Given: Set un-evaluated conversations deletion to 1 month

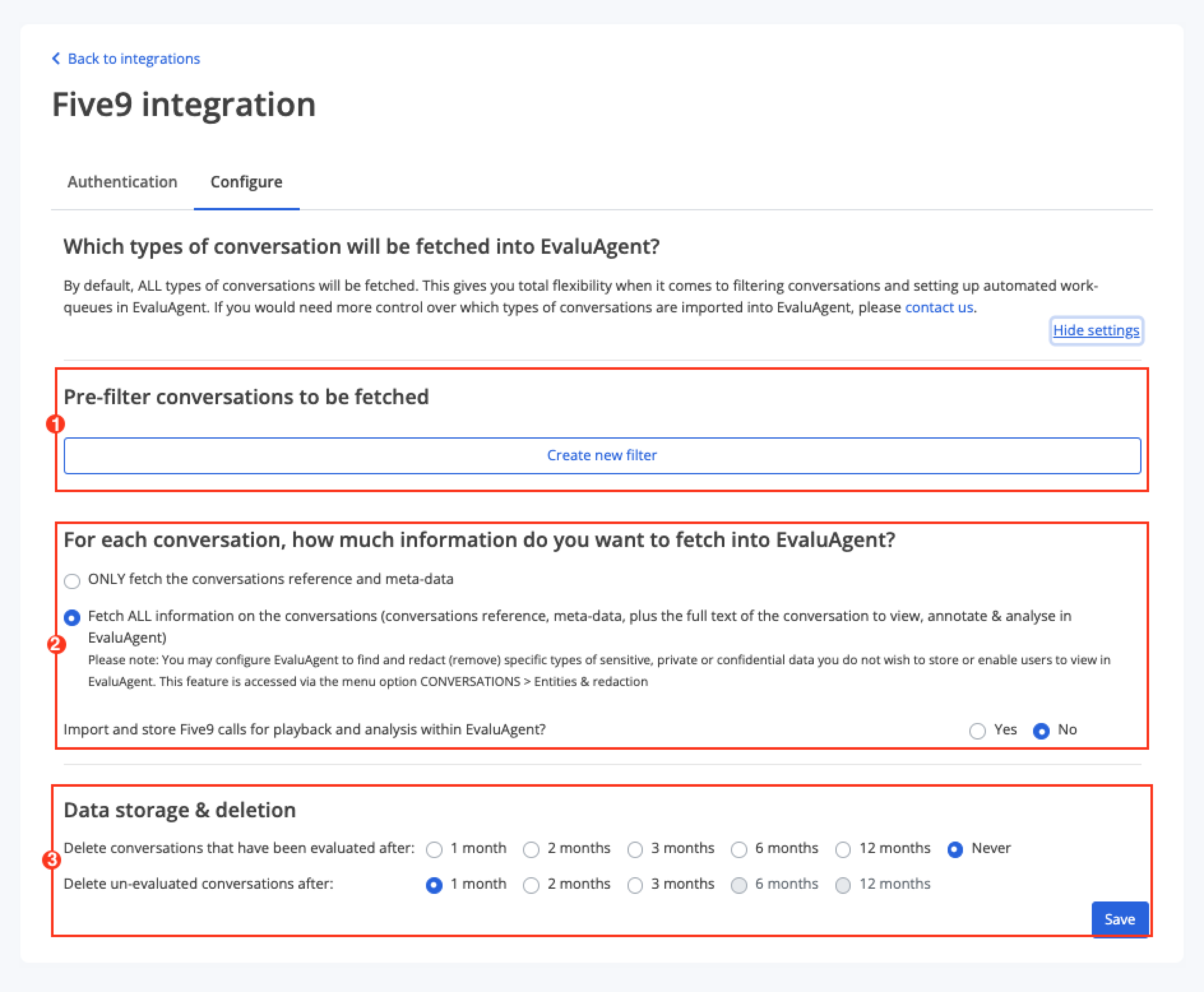Looking at the screenshot, I should point(434,885).
